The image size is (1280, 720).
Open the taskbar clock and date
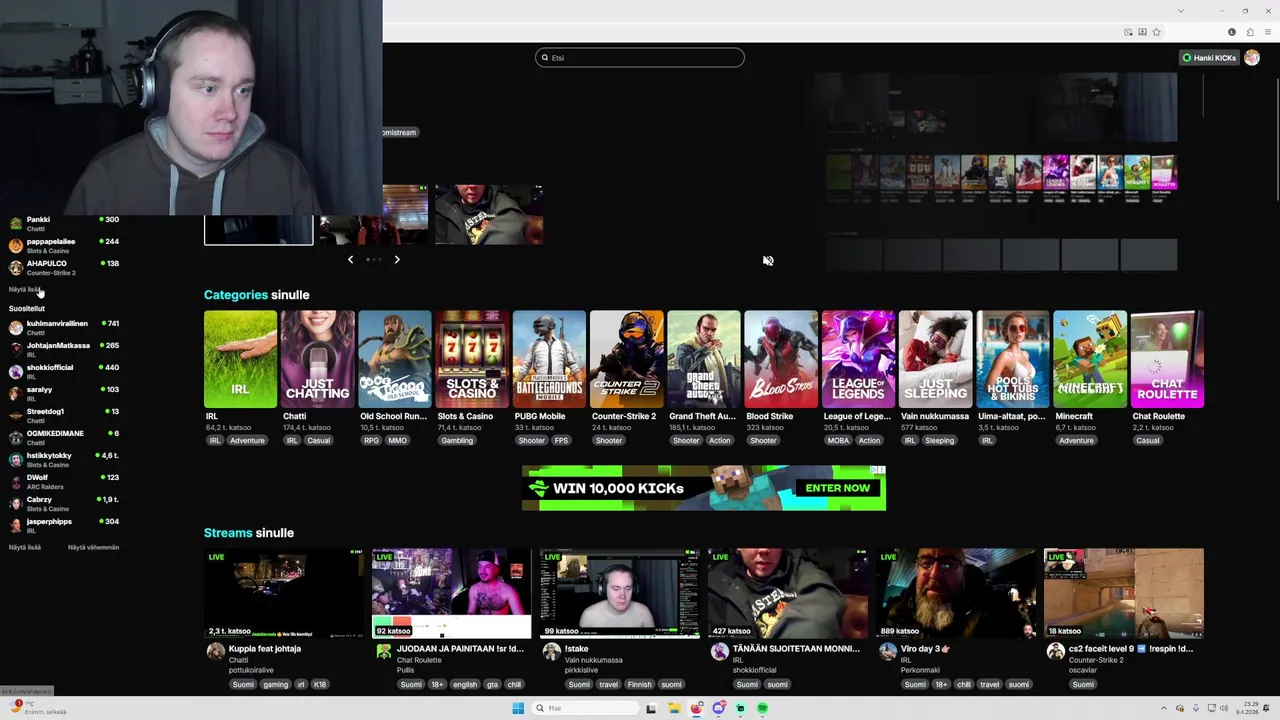pos(1246,708)
